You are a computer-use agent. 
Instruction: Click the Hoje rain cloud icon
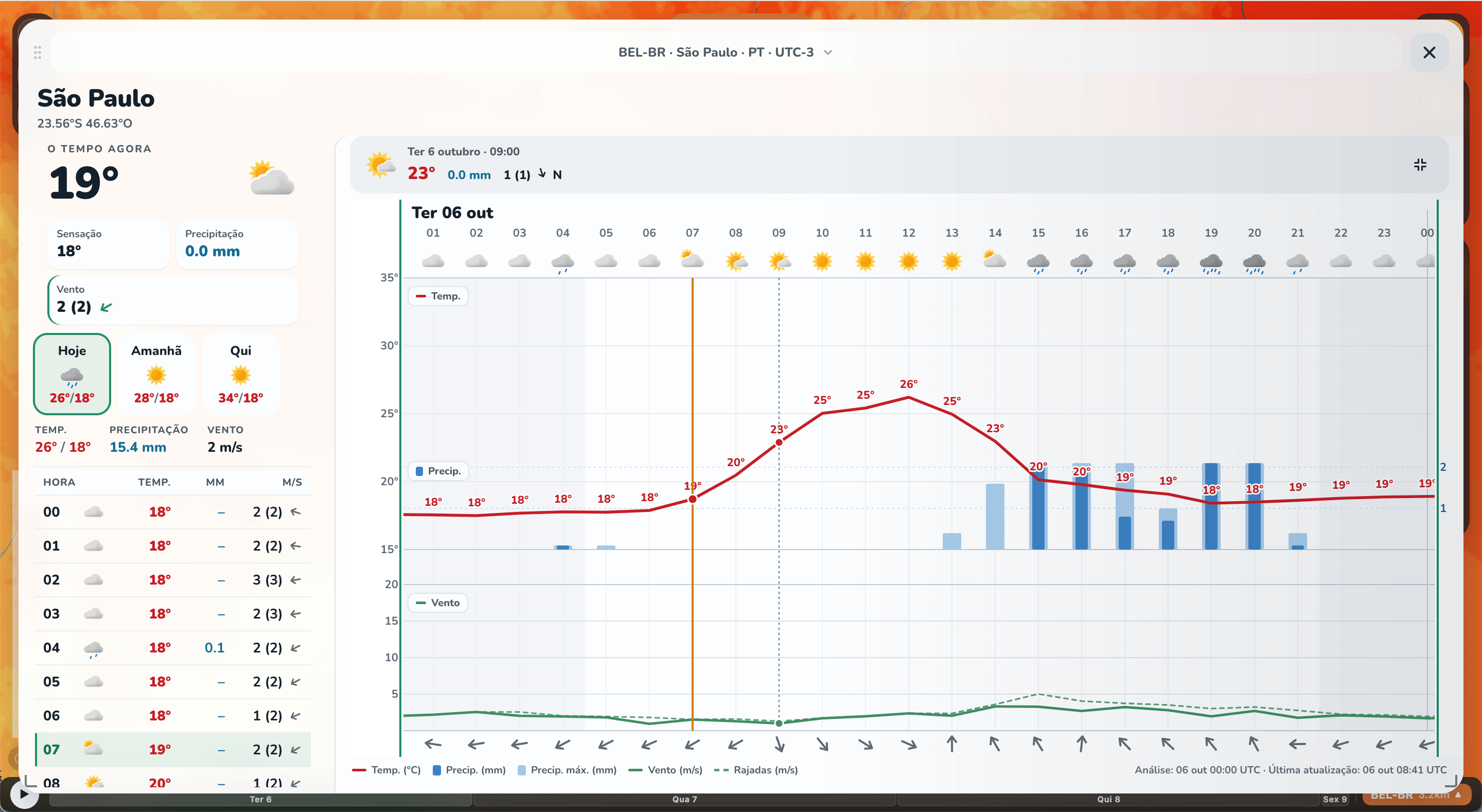tap(72, 377)
